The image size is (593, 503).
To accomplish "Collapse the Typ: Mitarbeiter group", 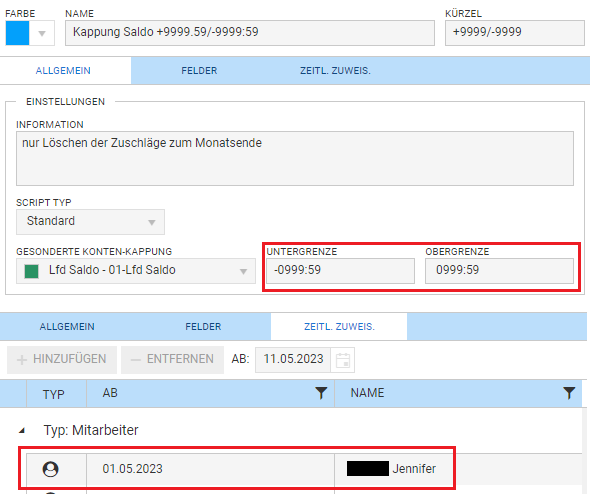I will 22,430.
